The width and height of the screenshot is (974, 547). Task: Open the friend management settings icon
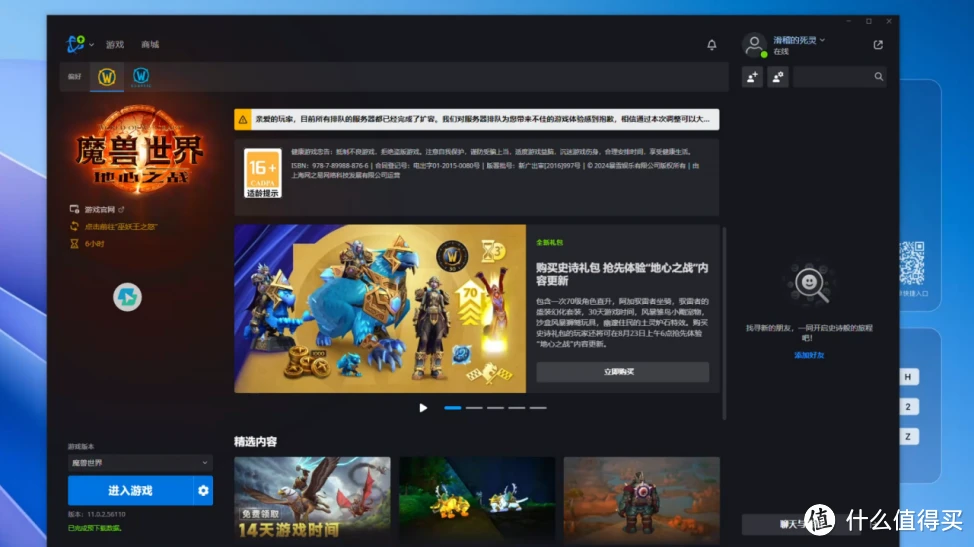pos(778,77)
